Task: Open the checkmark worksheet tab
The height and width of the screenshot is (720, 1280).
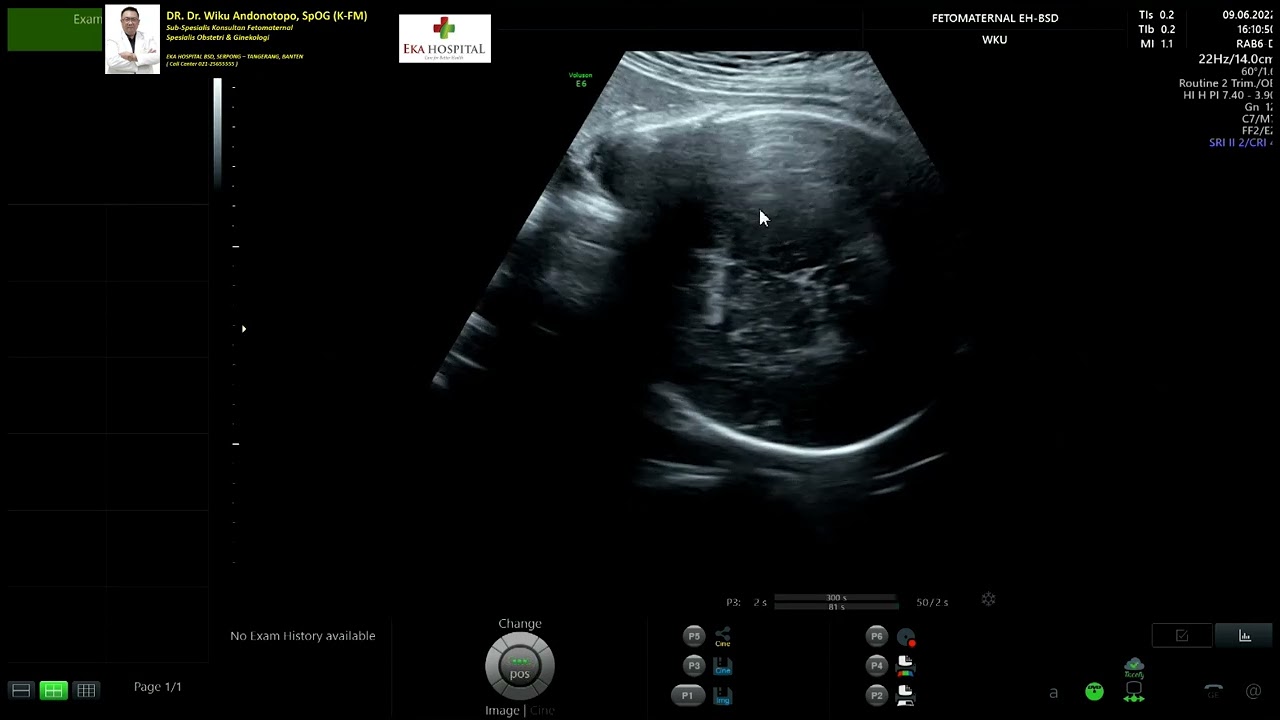Action: pyautogui.click(x=1182, y=636)
